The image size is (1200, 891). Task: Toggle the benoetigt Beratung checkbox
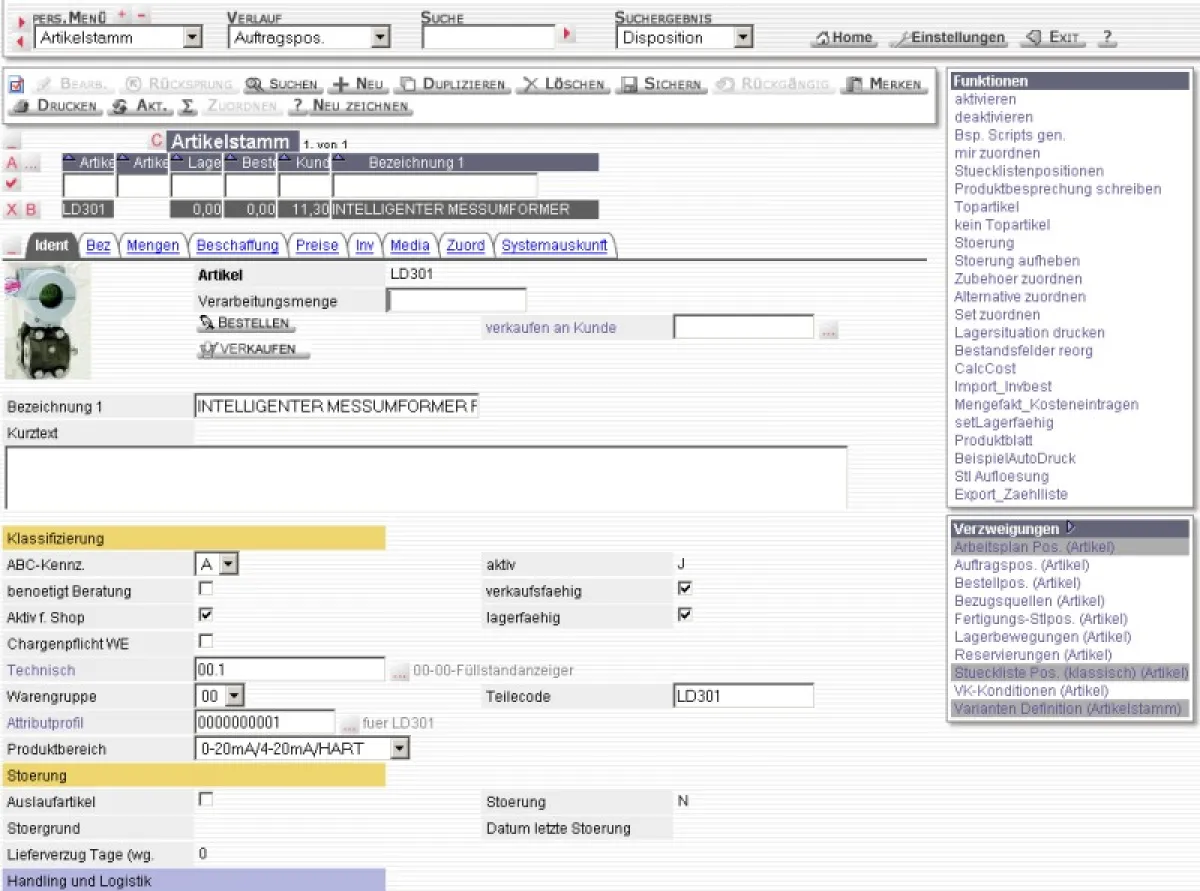206,589
